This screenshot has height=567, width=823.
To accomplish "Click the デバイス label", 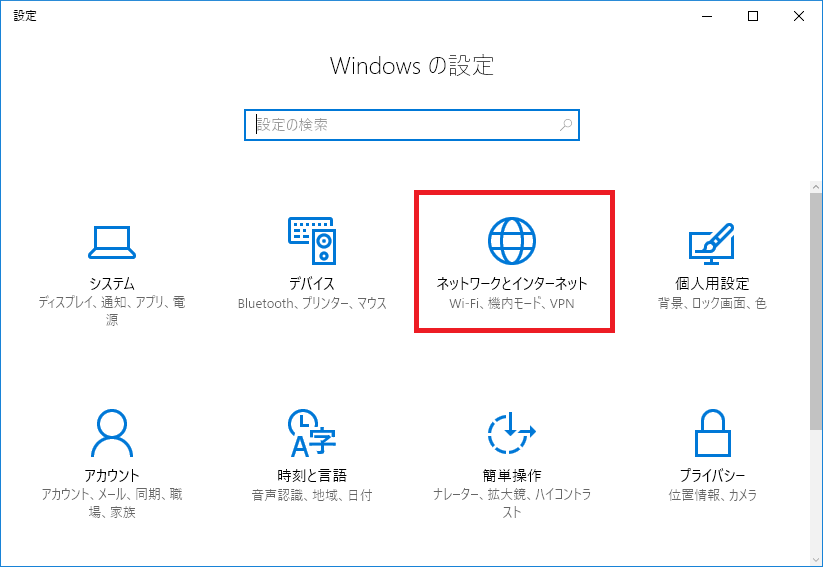I will [x=312, y=284].
